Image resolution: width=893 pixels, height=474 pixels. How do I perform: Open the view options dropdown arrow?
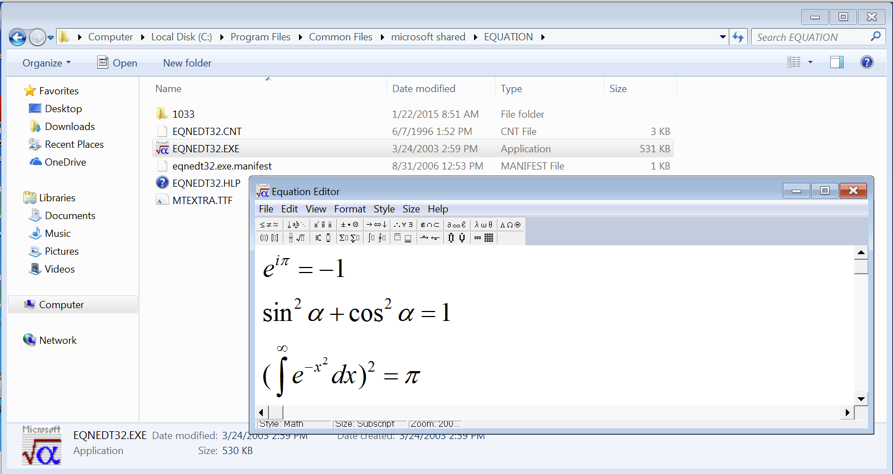[810, 62]
